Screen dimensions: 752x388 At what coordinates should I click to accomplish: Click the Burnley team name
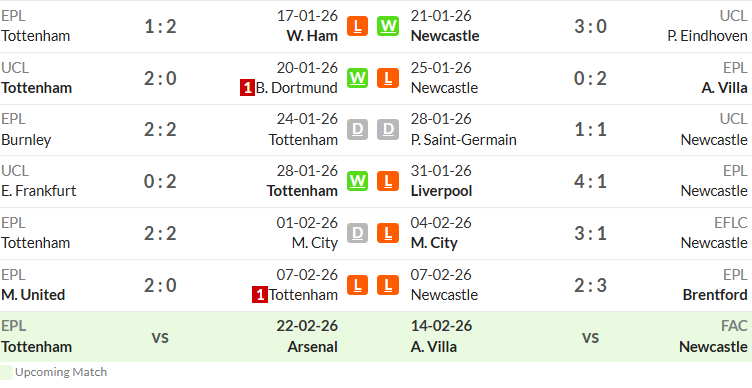click(26, 140)
